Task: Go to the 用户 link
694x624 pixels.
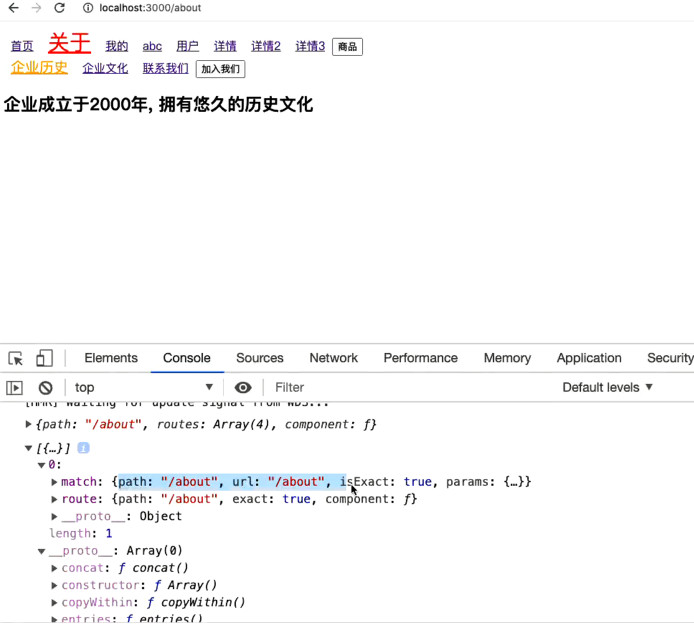Action: [x=187, y=46]
